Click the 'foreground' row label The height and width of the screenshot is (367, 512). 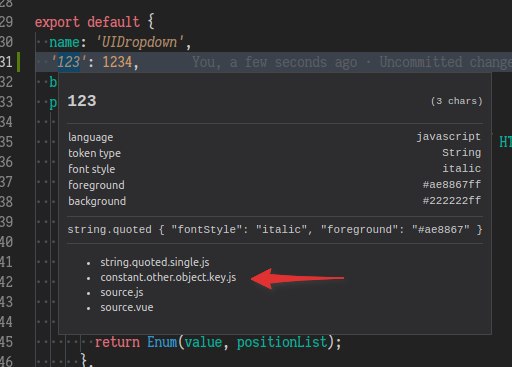pyautogui.click(x=96, y=185)
